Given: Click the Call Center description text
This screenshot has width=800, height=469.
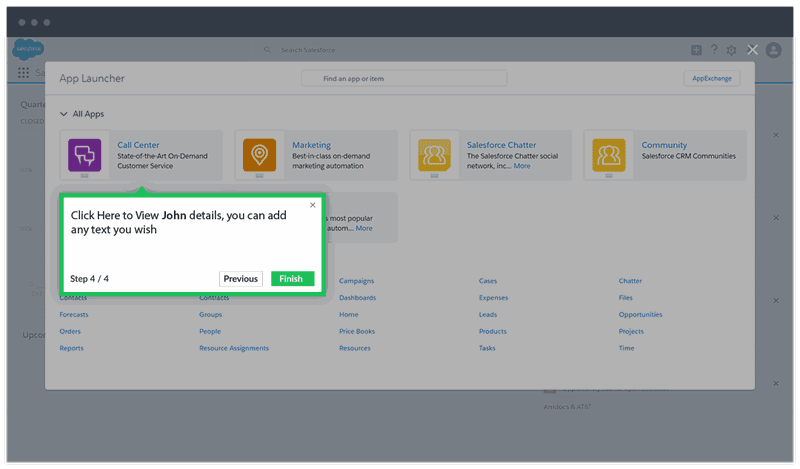Looking at the screenshot, I should point(162,161).
